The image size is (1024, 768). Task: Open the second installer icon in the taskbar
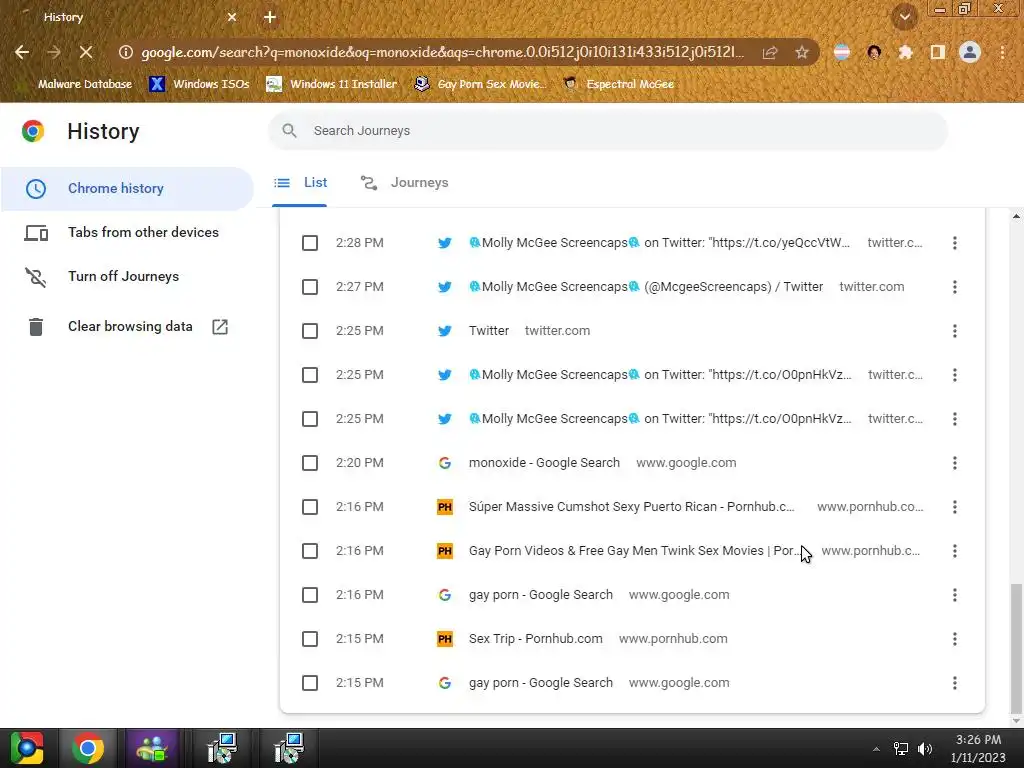click(x=288, y=748)
